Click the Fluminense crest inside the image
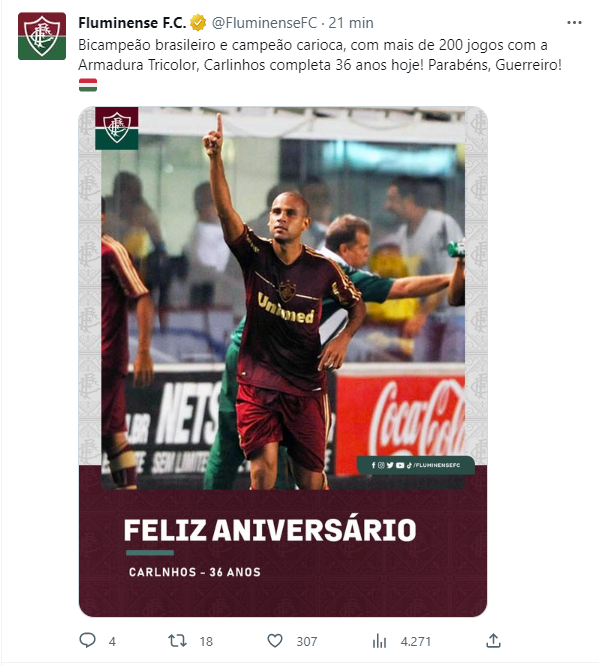The image size is (599, 666). pos(116,128)
